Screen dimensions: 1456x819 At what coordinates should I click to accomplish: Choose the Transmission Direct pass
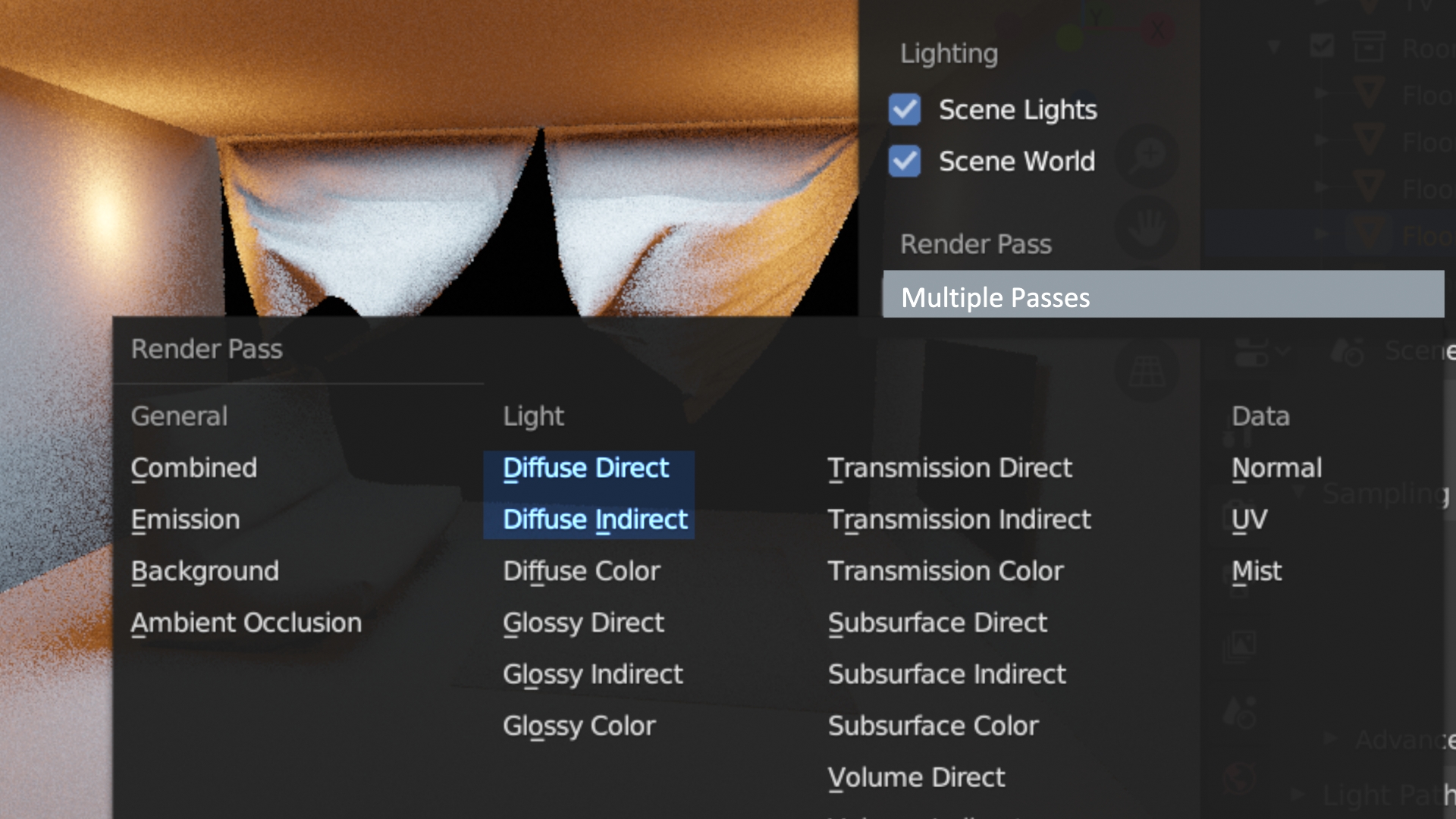(x=950, y=468)
